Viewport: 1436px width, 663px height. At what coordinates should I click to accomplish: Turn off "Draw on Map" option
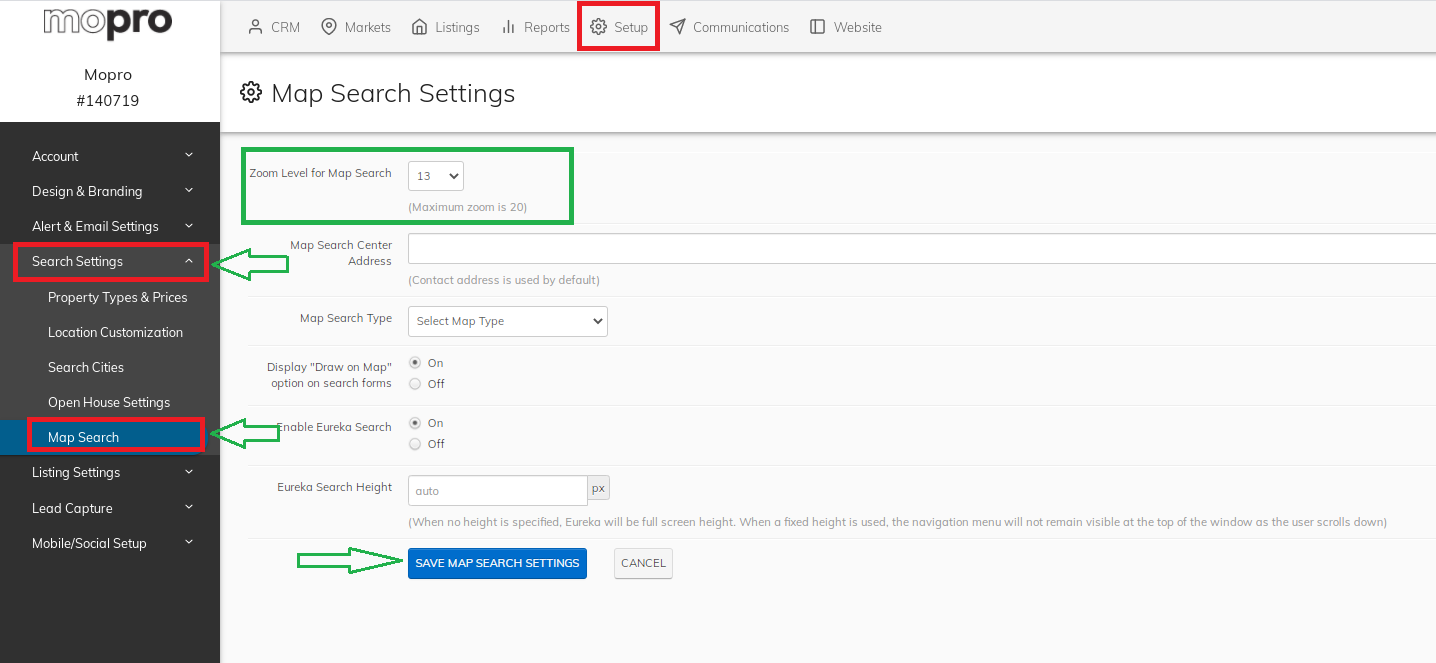[x=415, y=384]
